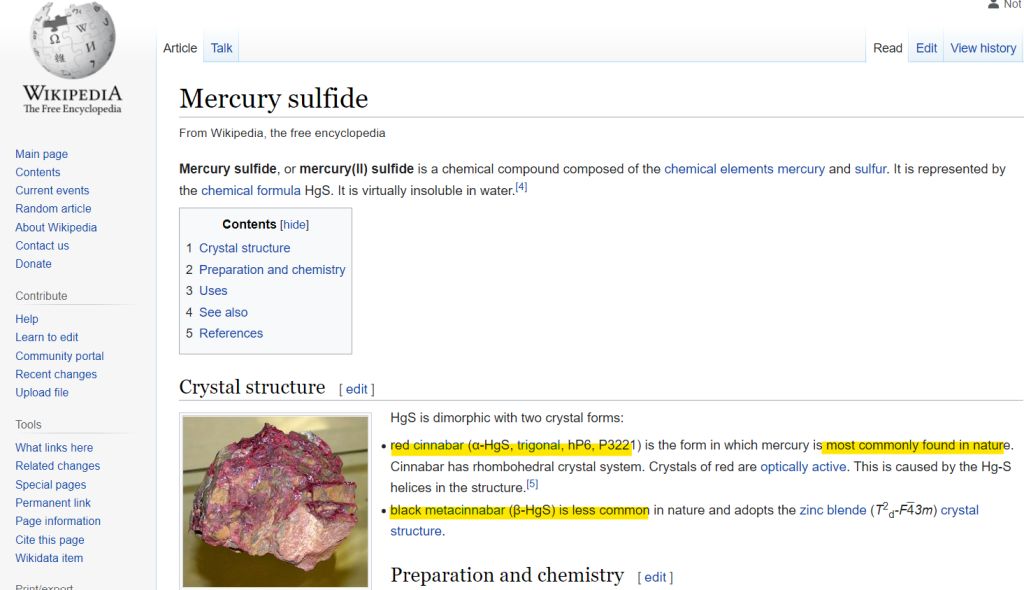Follow the sulfur element link

tap(870, 169)
